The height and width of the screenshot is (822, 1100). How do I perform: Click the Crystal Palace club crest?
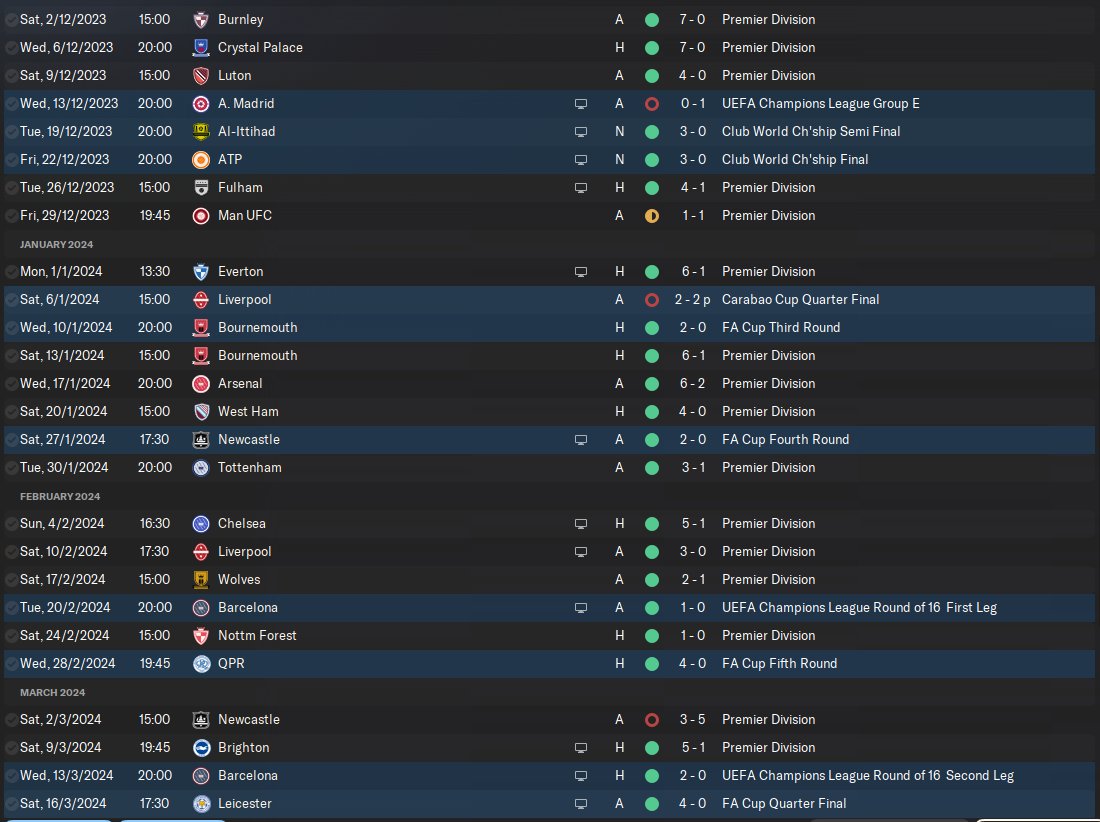201,48
